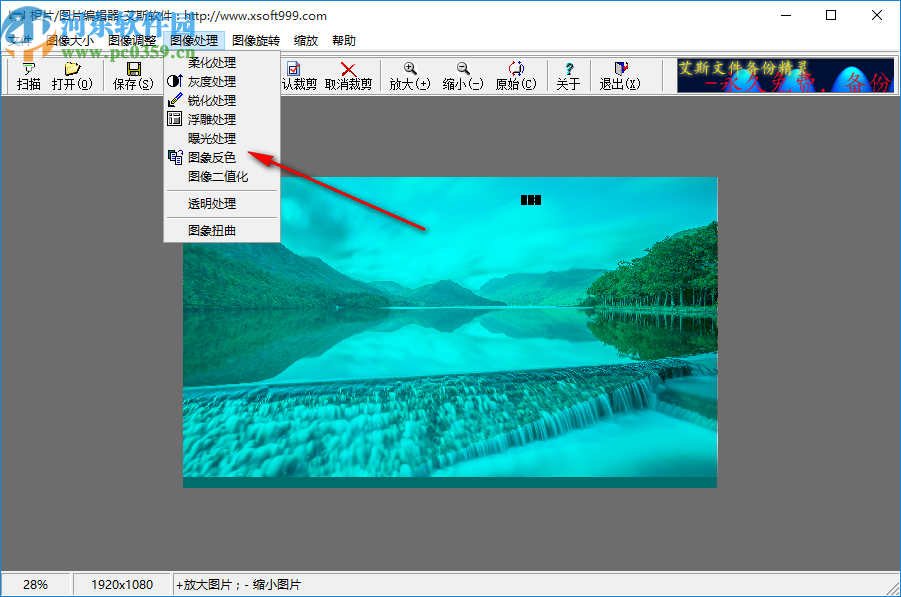901x597 pixels.
Task: Click the 艾斯文件备份精灵 advertisement banner
Action: pyautogui.click(x=786, y=75)
